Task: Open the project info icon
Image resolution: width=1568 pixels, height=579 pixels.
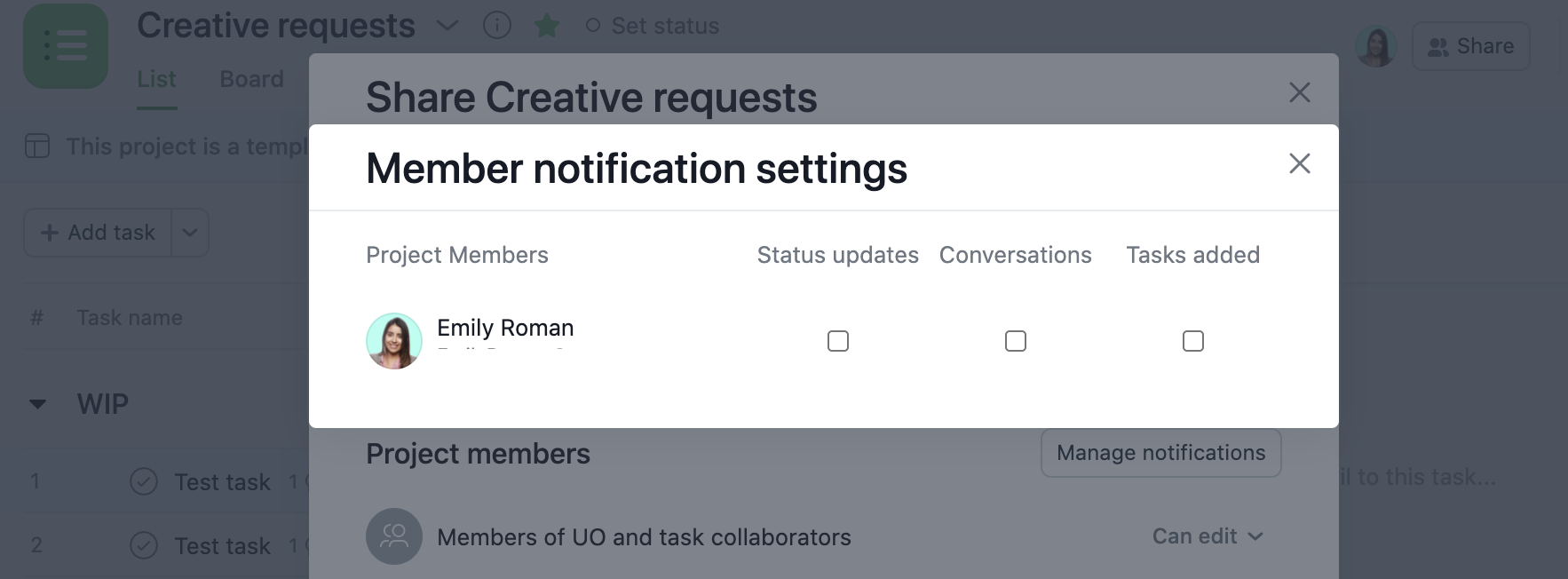Action: (497, 26)
